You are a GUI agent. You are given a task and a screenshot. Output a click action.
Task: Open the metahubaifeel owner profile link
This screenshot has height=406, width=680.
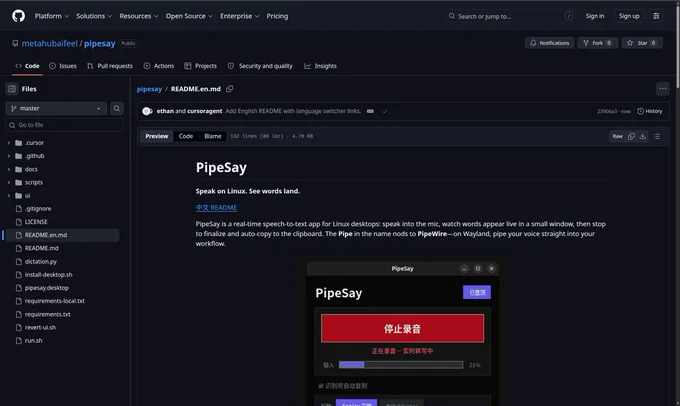pos(49,43)
